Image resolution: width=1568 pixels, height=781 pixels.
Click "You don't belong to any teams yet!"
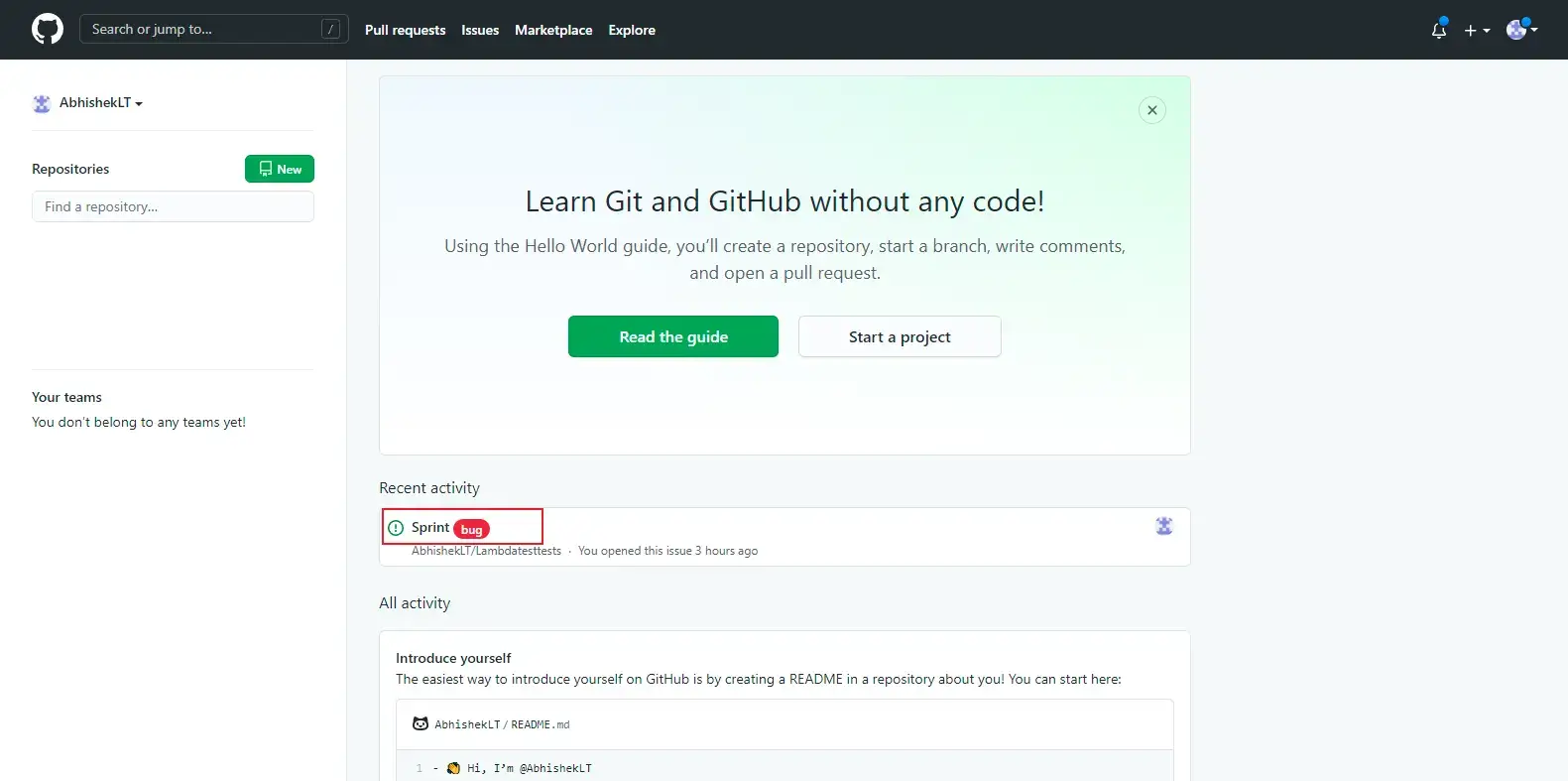(139, 422)
